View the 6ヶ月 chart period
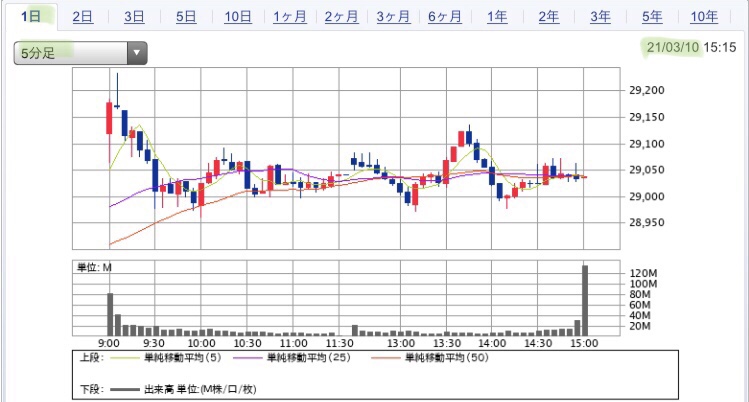The width and height of the screenshot is (749, 402). (x=445, y=17)
